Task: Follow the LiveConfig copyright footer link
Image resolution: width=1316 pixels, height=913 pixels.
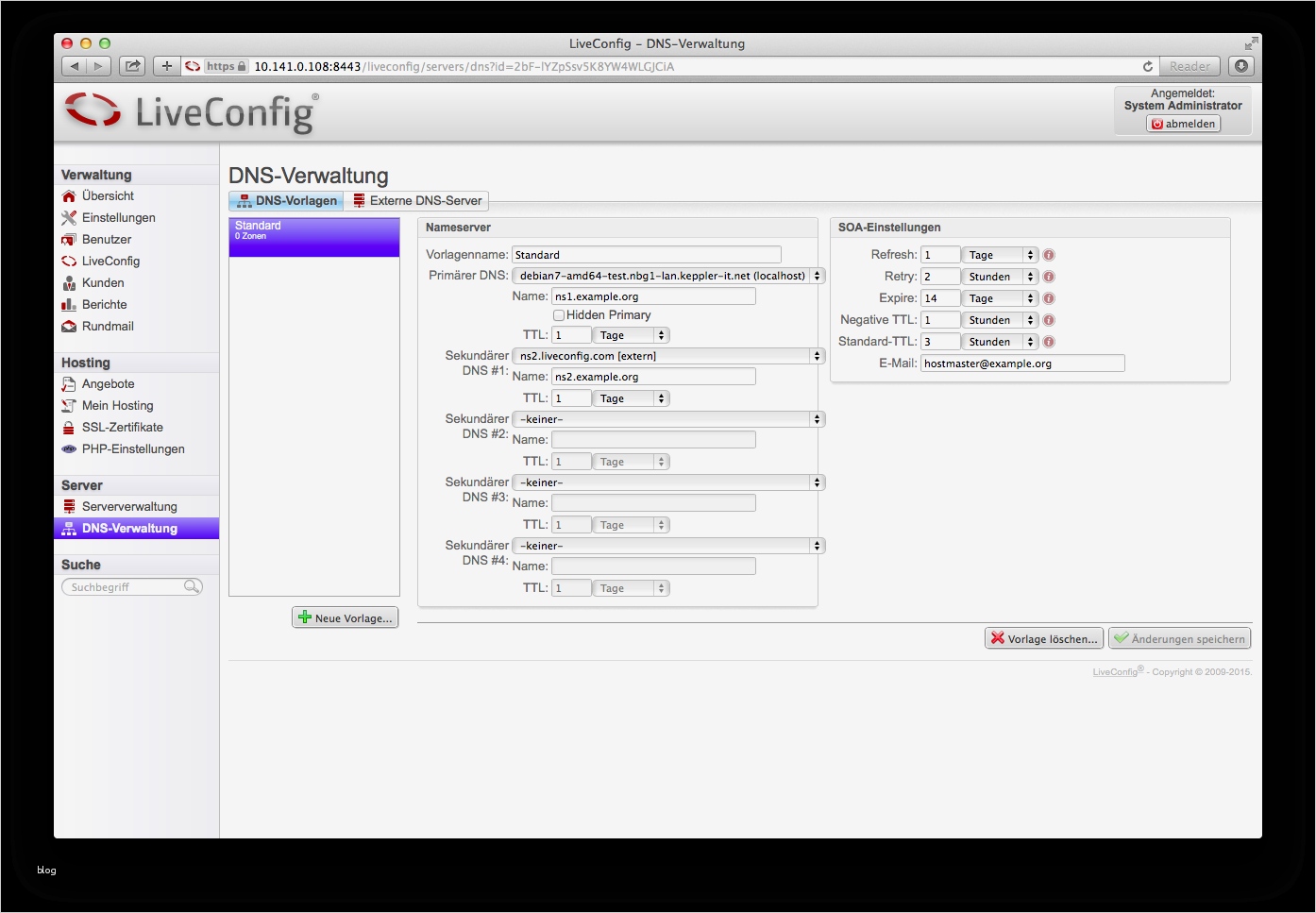Action: [1116, 672]
